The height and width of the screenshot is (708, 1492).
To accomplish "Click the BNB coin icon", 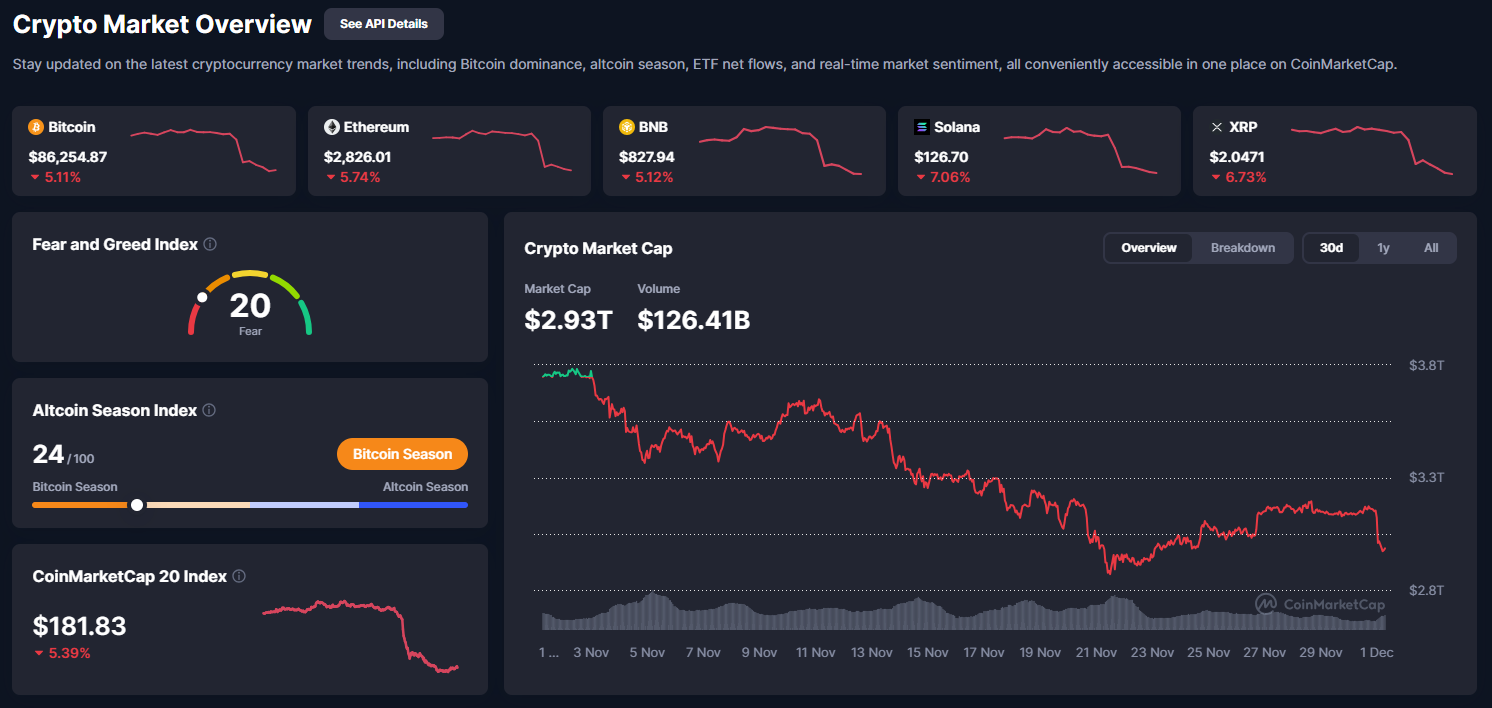I will (x=627, y=127).
